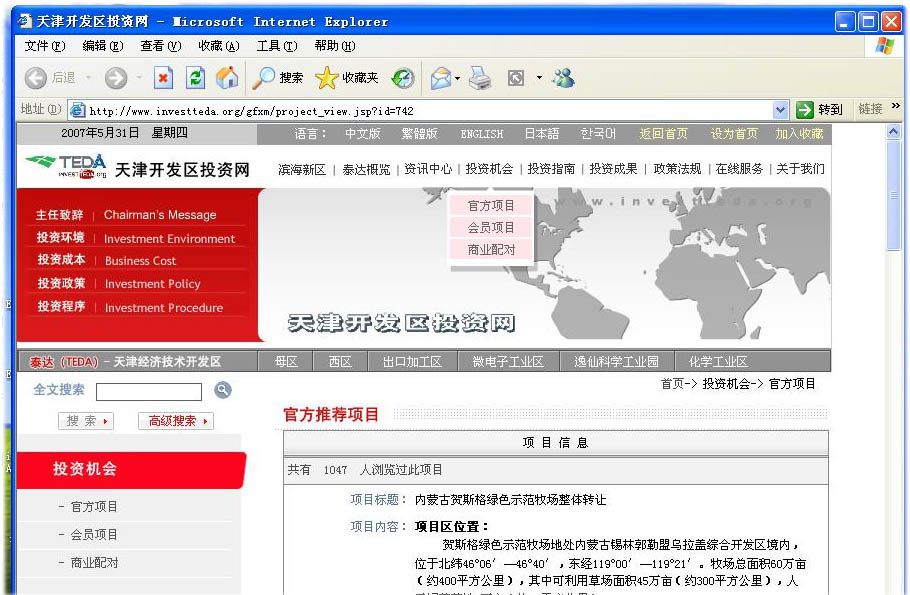Open 会员项目 in the left sidebar
Viewport: 910px width, 595px height.
[x=93, y=535]
